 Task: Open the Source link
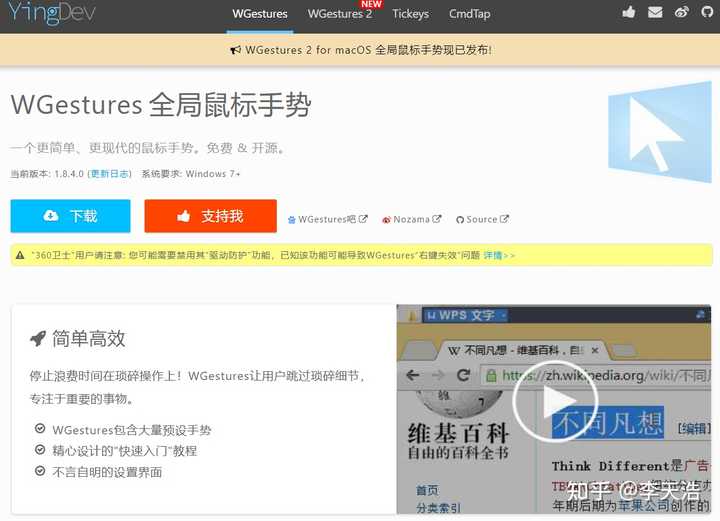tap(482, 219)
